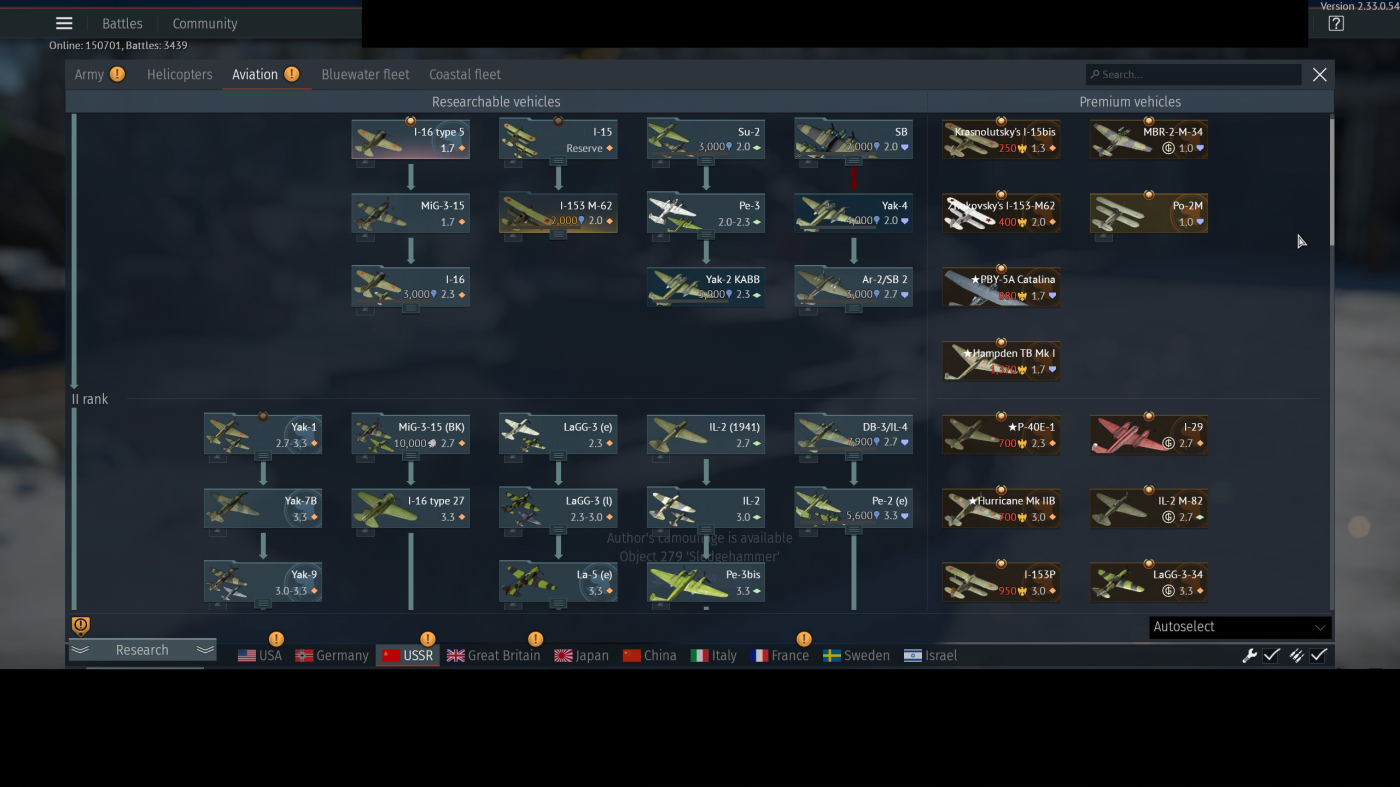Select the Yak-7B fighter
This screenshot has height=787, width=1400.
[263, 509]
